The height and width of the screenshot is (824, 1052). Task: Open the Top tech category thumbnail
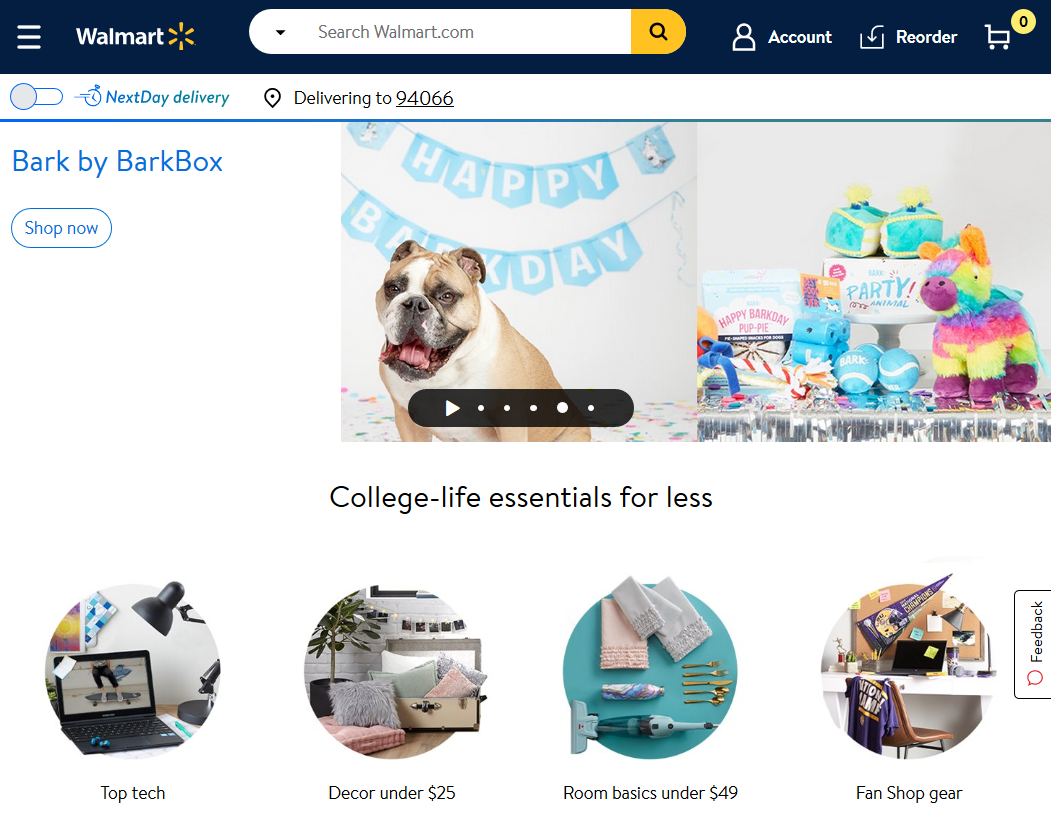click(x=133, y=671)
